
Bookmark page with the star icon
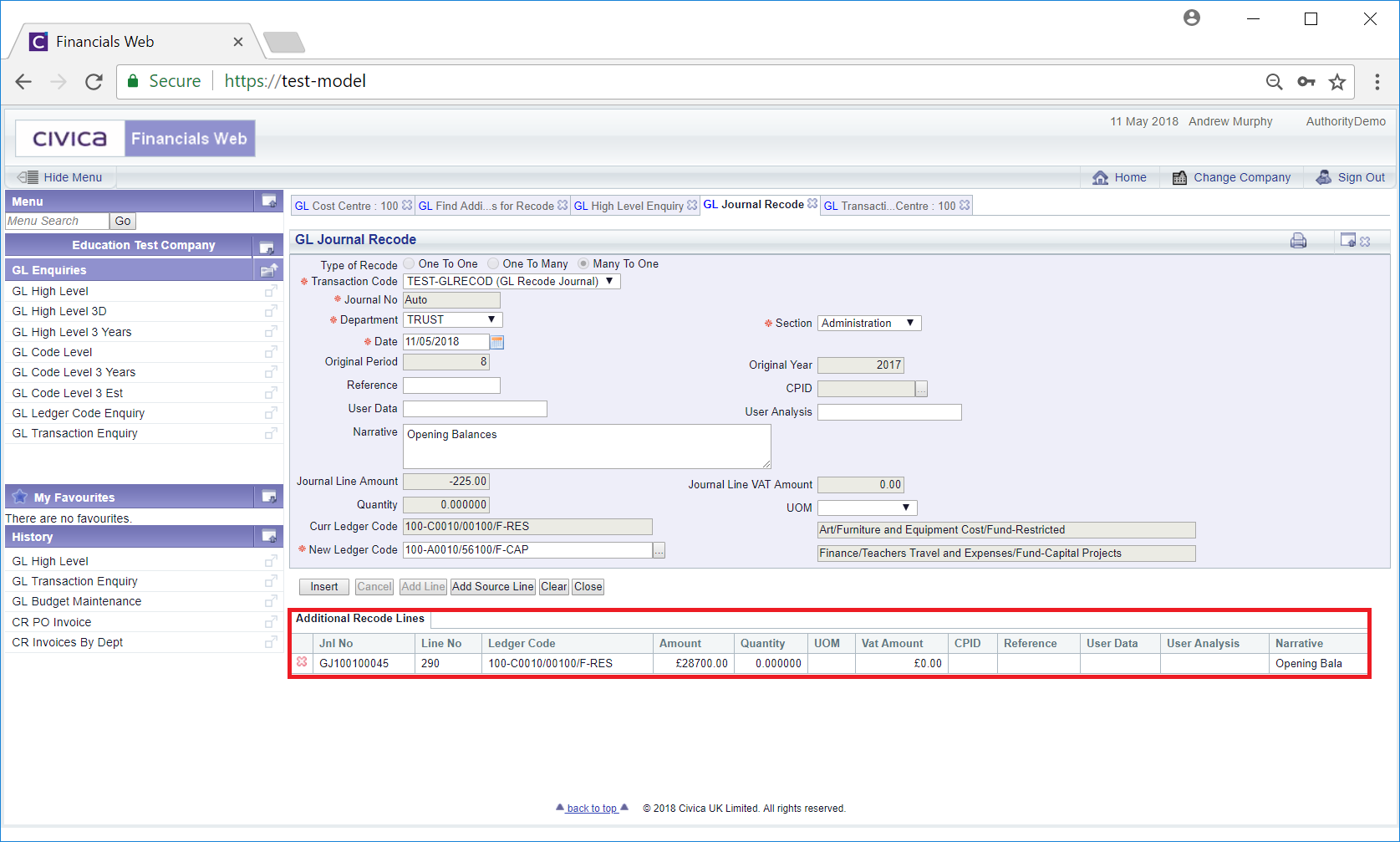(1337, 81)
